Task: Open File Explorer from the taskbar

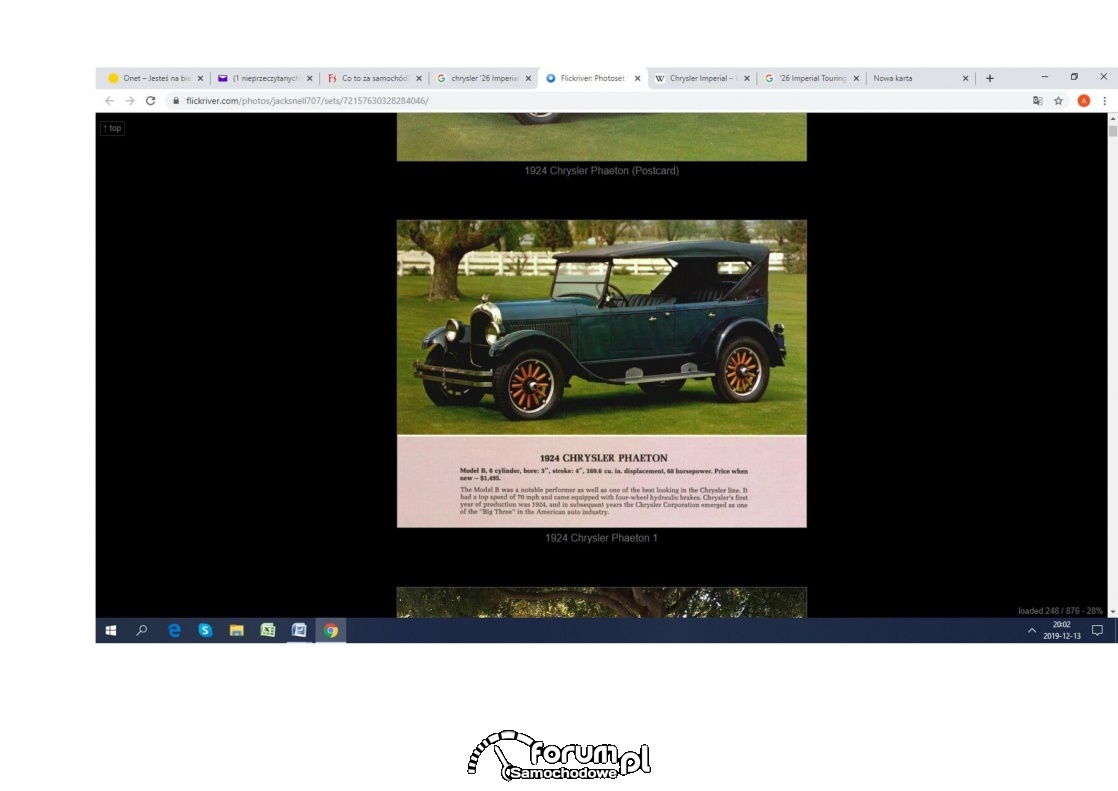Action: pyautogui.click(x=237, y=631)
